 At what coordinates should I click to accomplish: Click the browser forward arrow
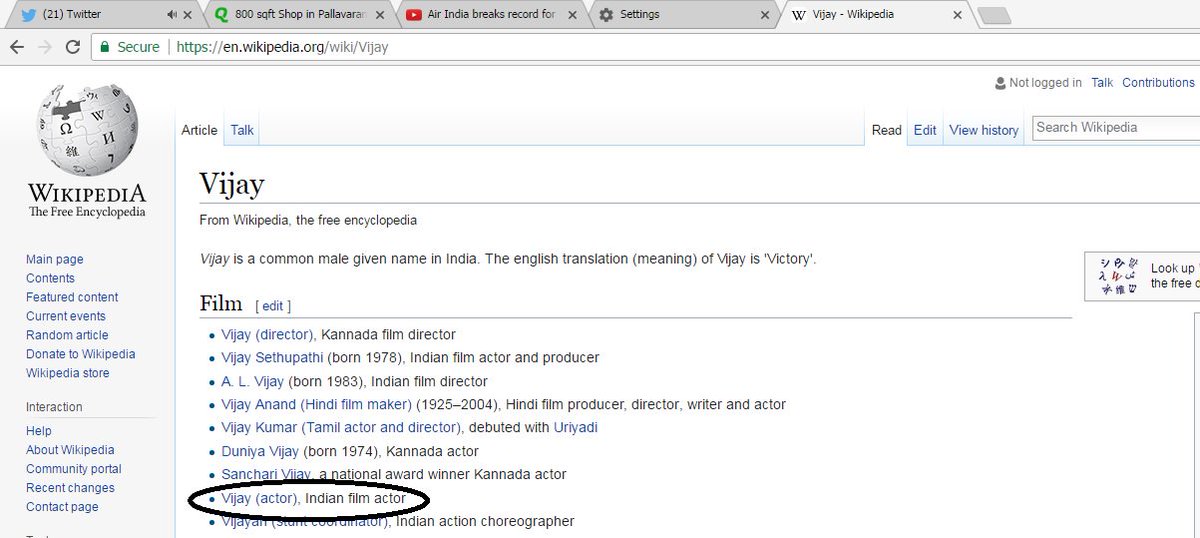(44, 47)
